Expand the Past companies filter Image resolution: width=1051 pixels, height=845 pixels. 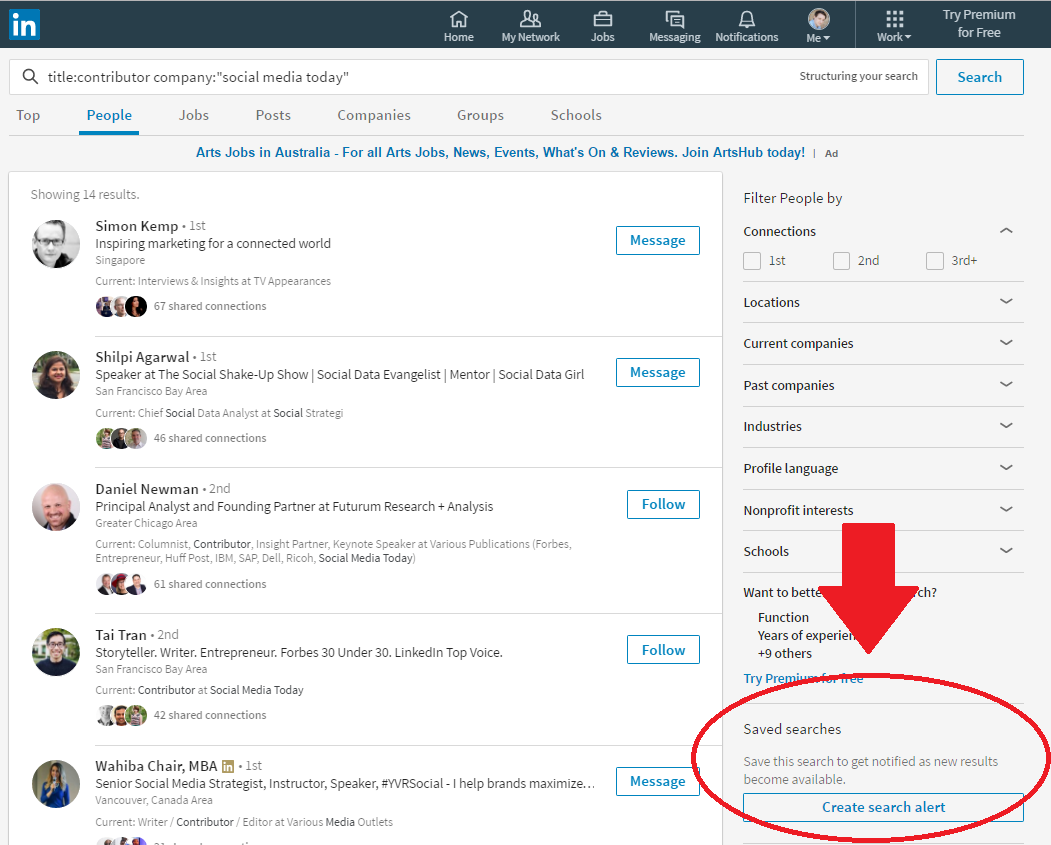tap(1006, 385)
